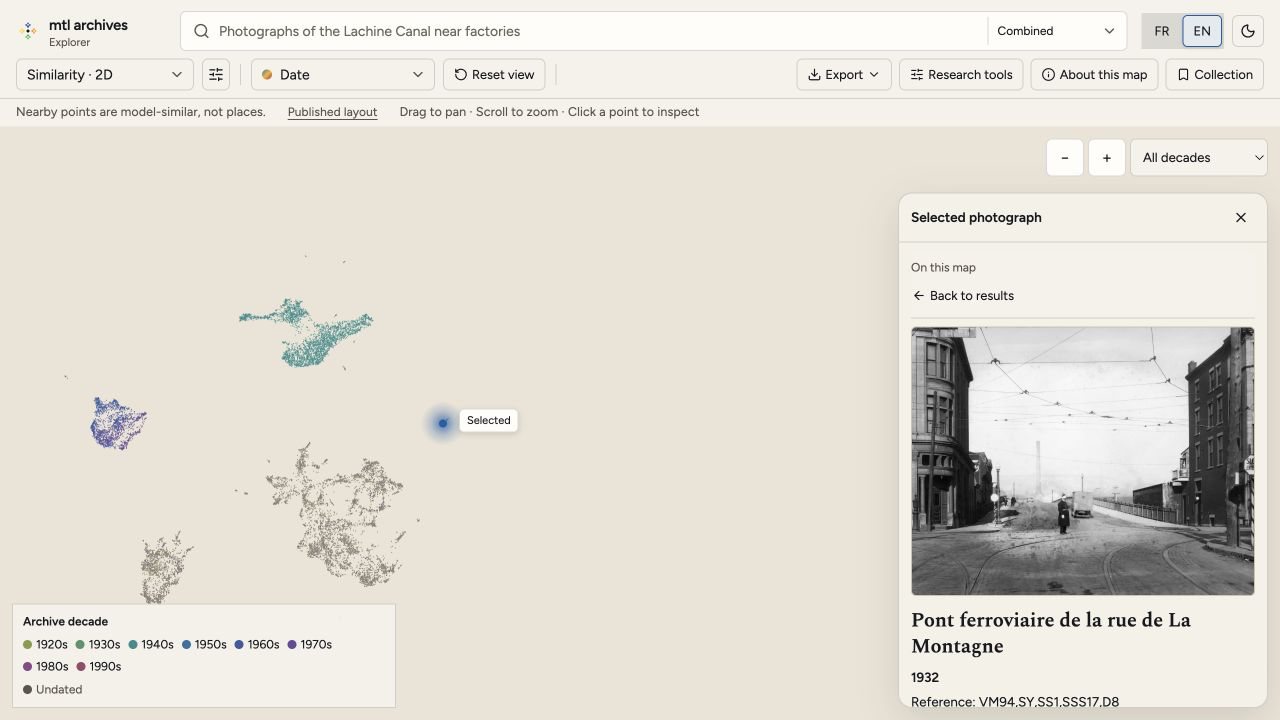The width and height of the screenshot is (1280, 720).
Task: Open Research tools
Action: (x=961, y=75)
